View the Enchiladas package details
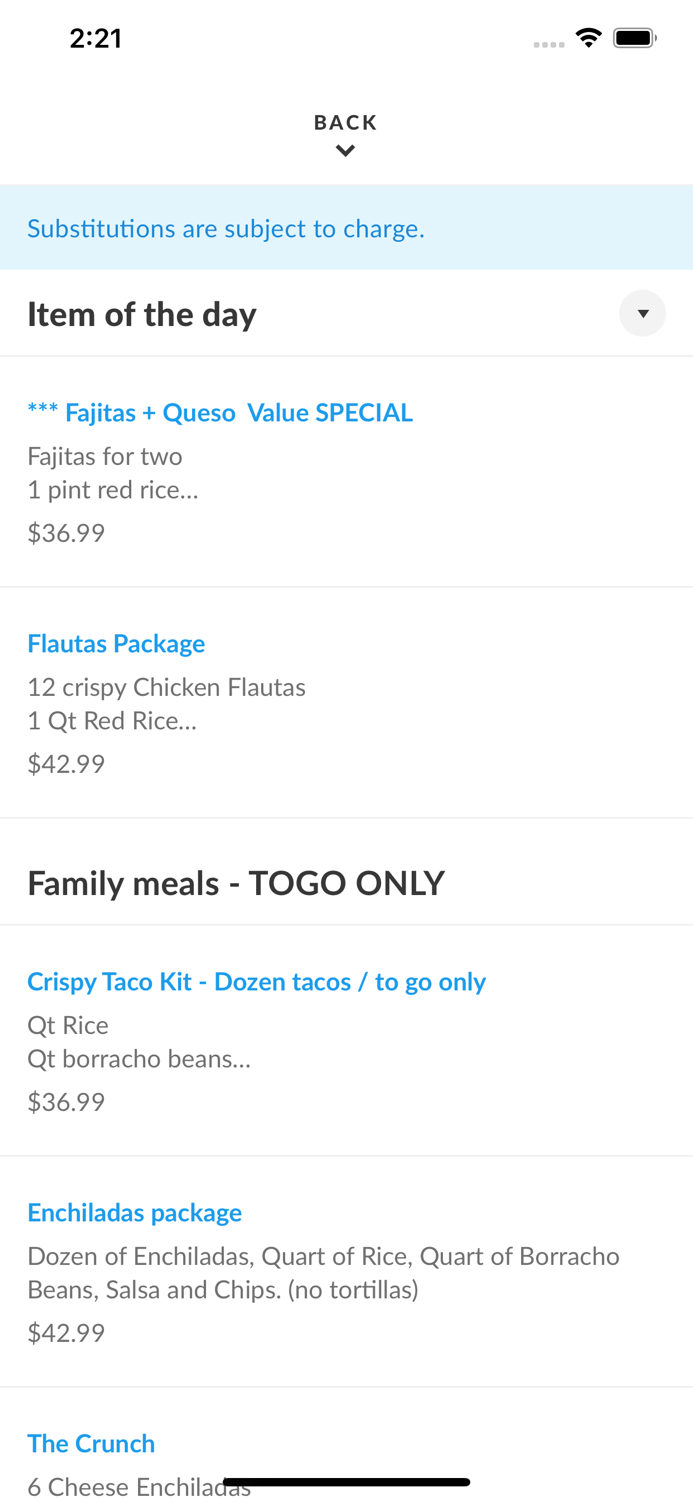Screen dimensions: 693x1500 pos(135,1211)
